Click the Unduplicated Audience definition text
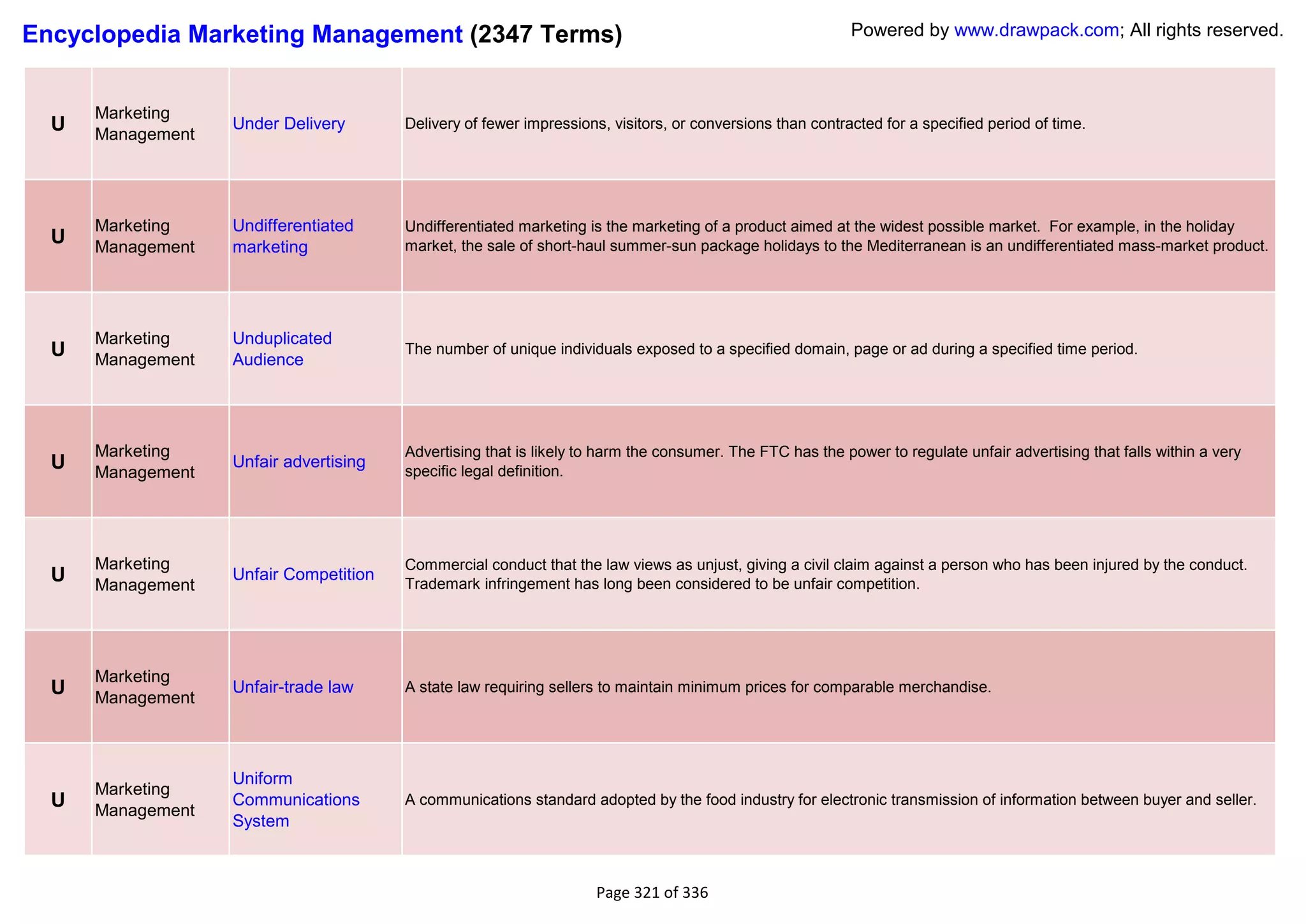 tap(771, 349)
